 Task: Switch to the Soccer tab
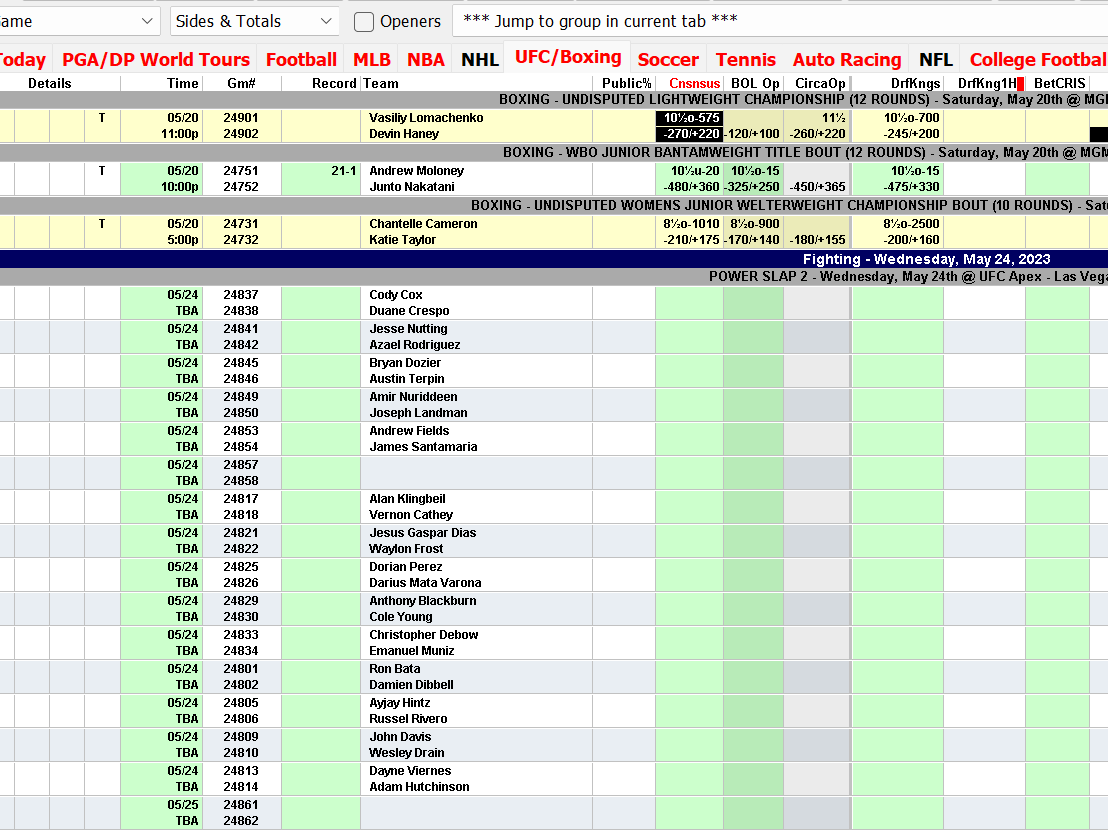pyautogui.click(x=668, y=59)
